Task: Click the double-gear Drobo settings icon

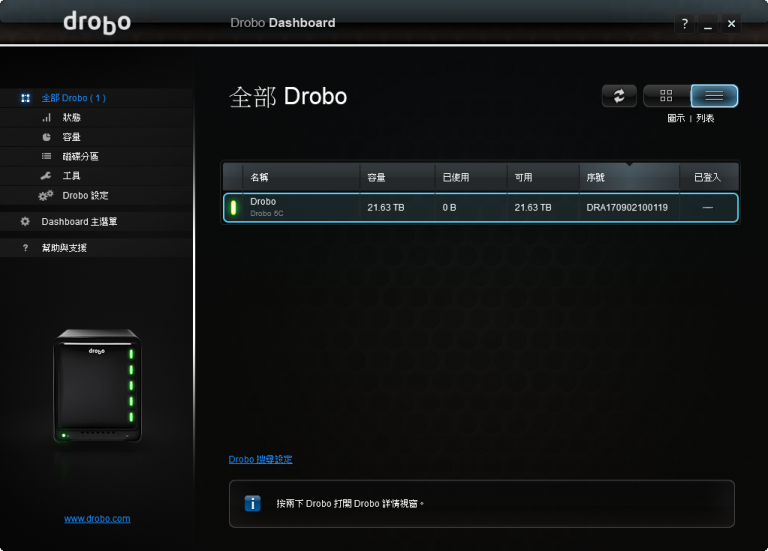Action: pyautogui.click(x=46, y=195)
